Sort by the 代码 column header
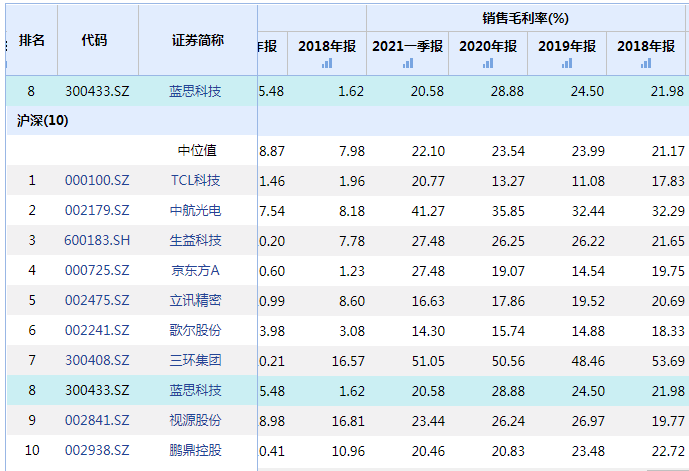Viewport: 689px width, 471px height. tap(94, 40)
